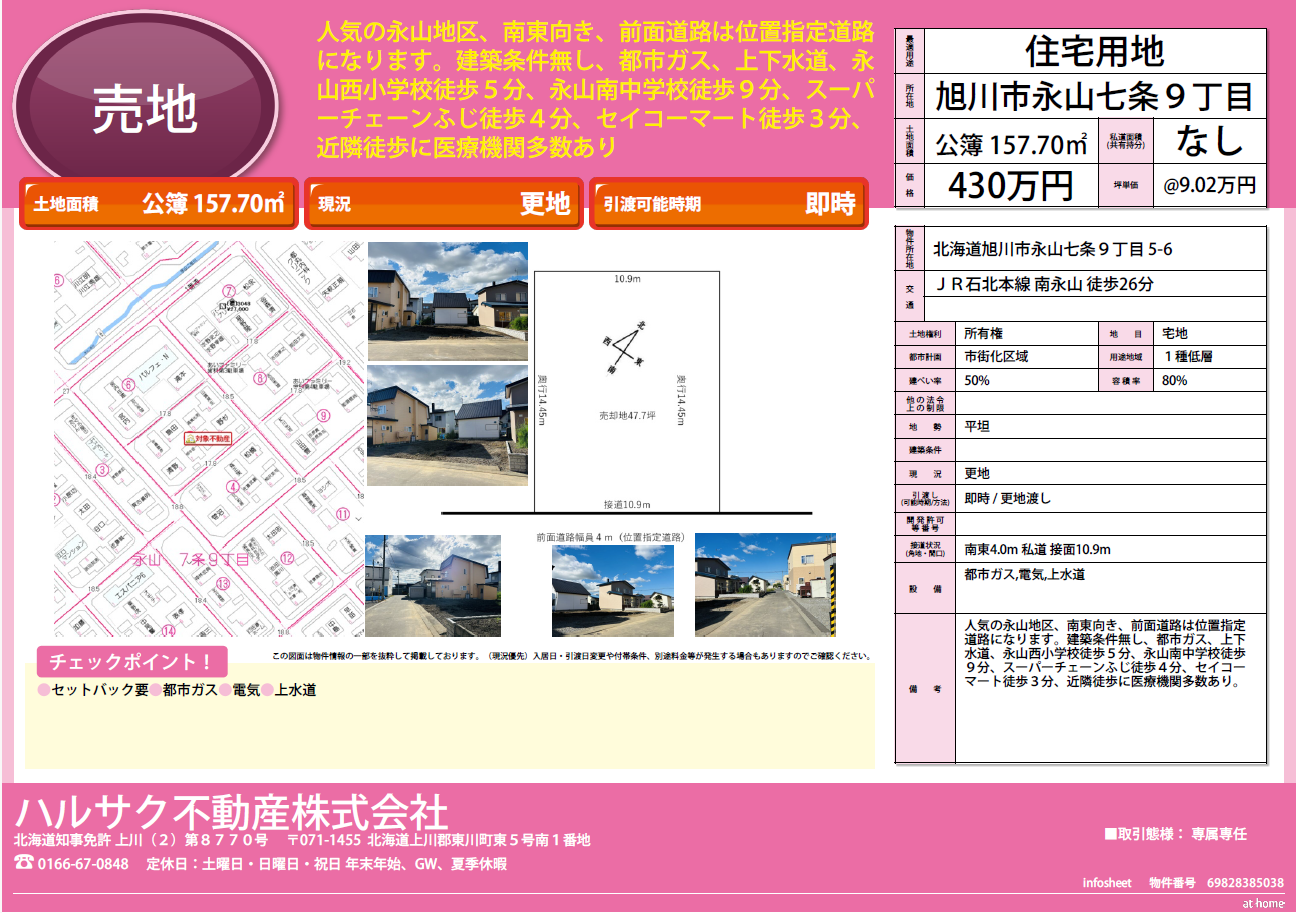
Task: Click the 80% floor area ratio value
Action: click(x=1175, y=381)
